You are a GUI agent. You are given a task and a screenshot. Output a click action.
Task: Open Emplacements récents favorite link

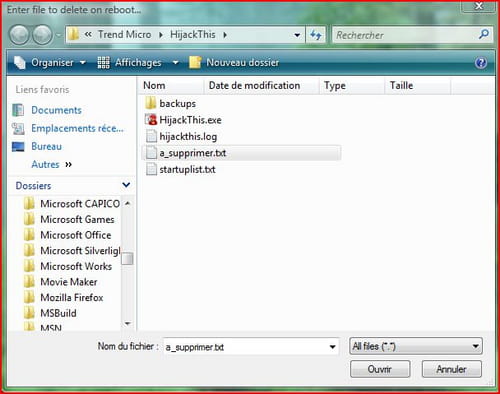click(77, 128)
